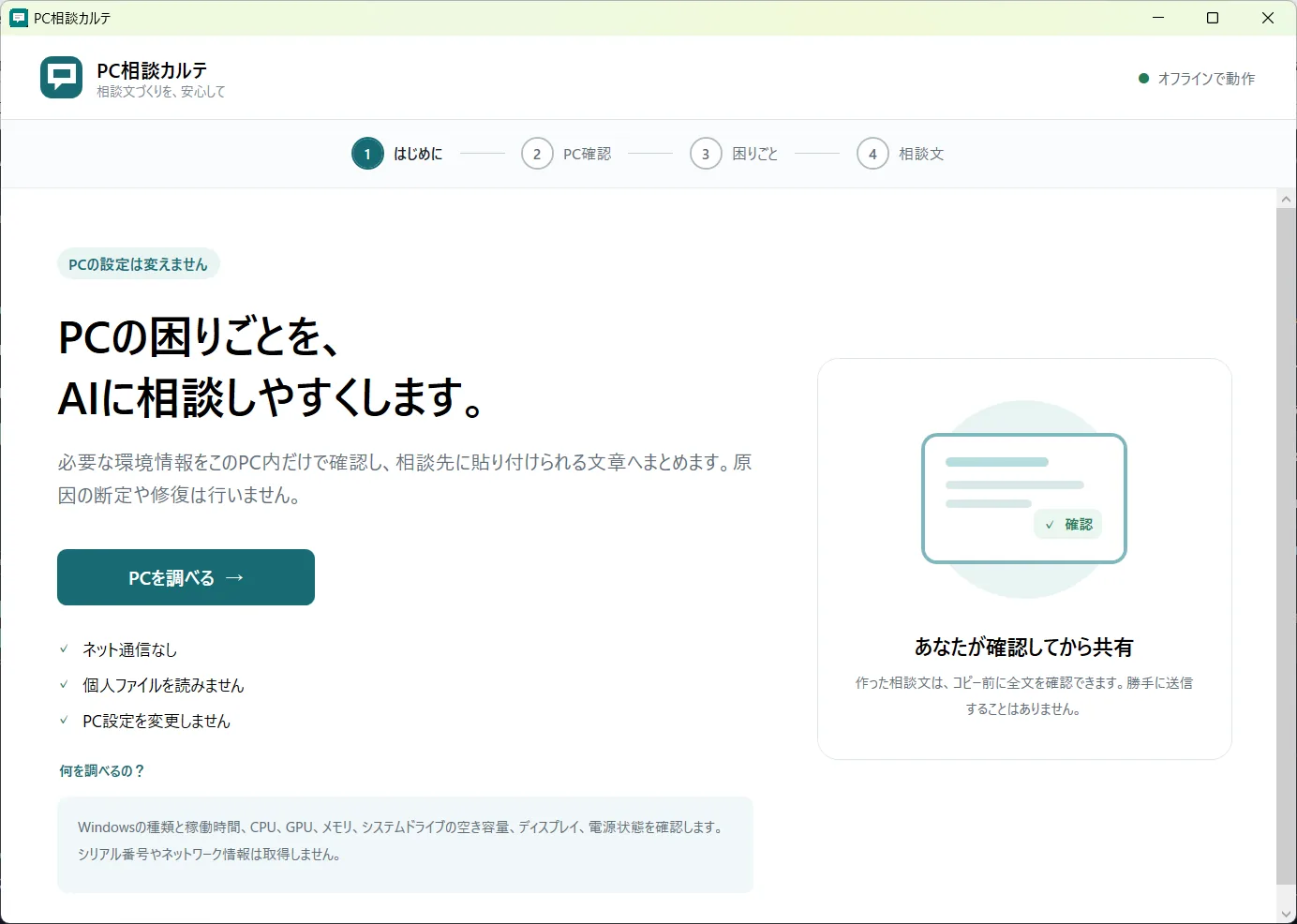The height and width of the screenshot is (924, 1297).
Task: Click the vertical scrollbar thumb
Action: click(x=1286, y=546)
